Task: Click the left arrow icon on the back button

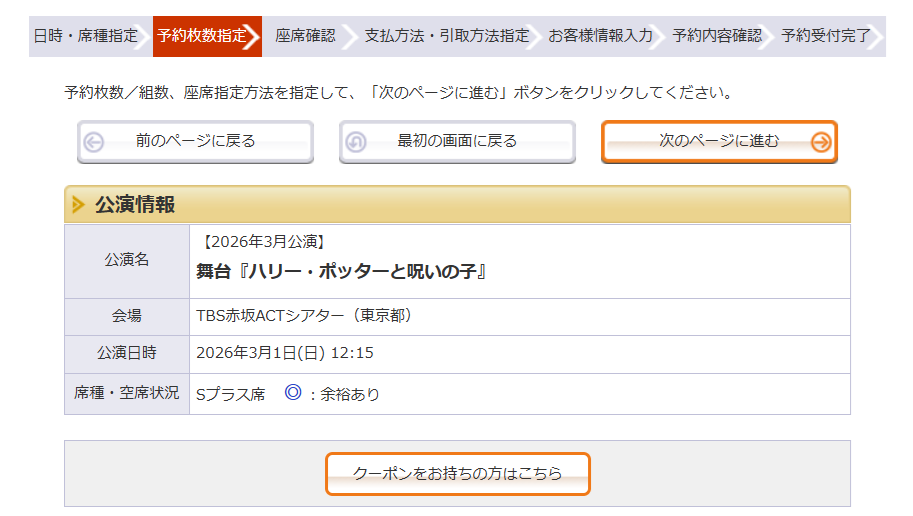Action: point(94,142)
